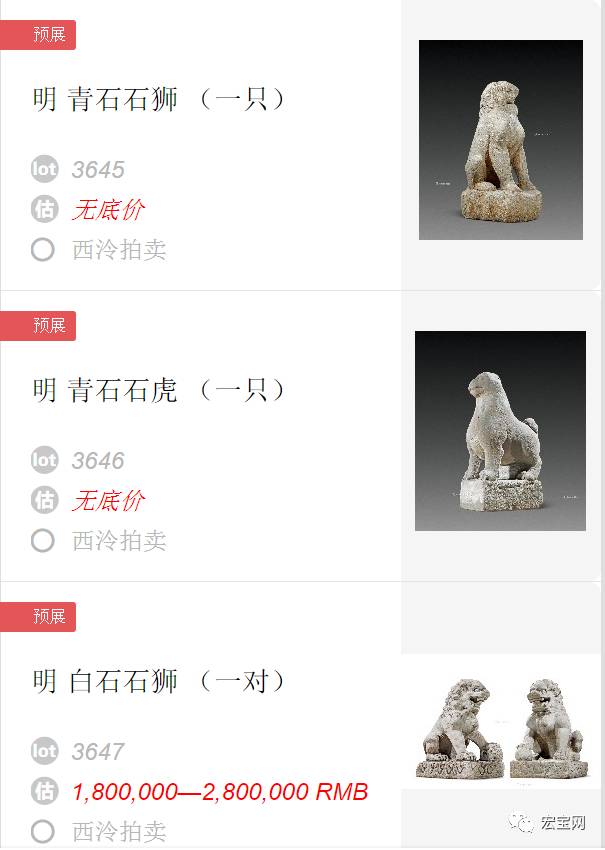Click the 预展 tag above 明 青石石虎
This screenshot has width=605, height=850.
click(38, 326)
